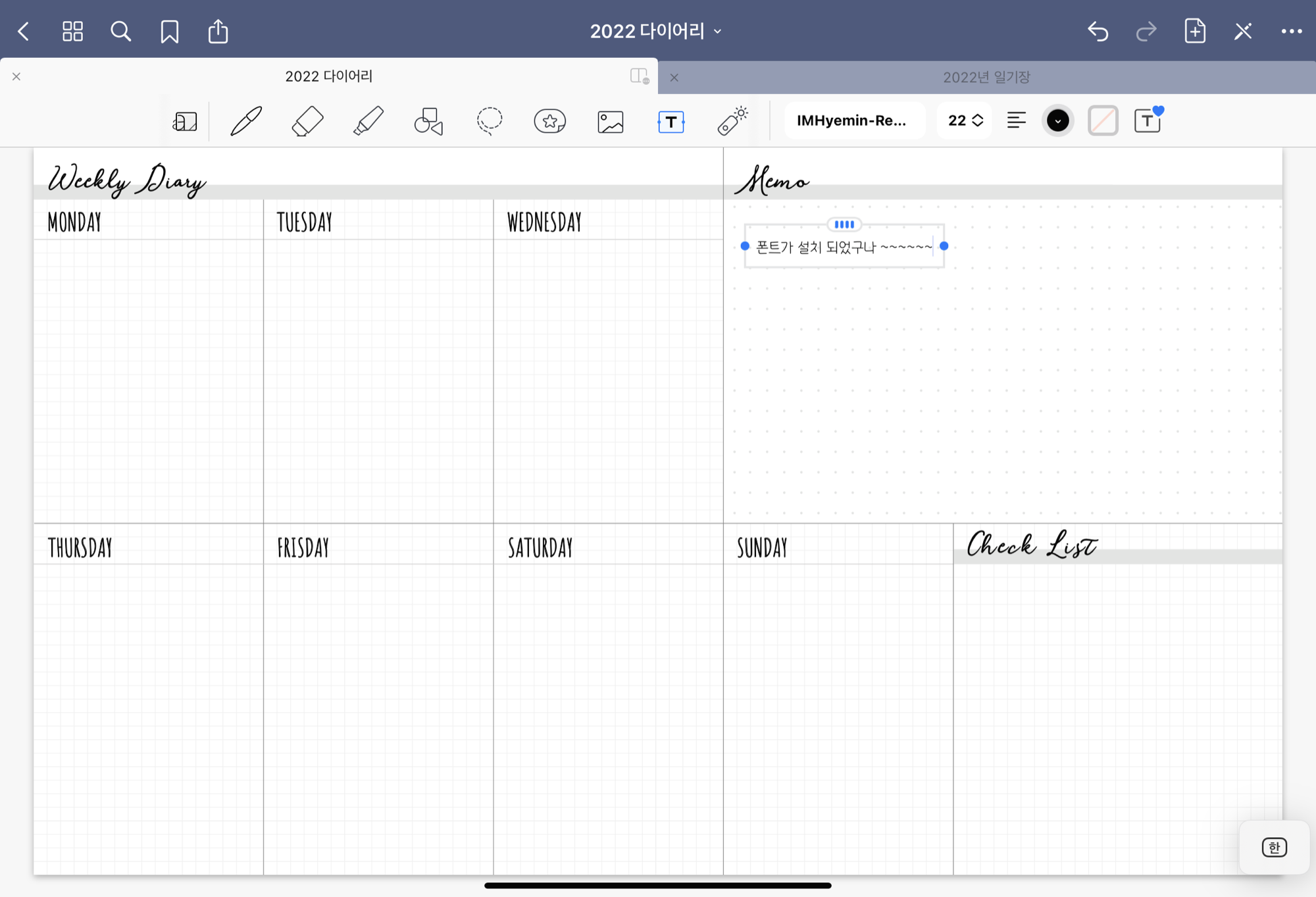Open the more options ellipsis menu
The height and width of the screenshot is (897, 1316).
(x=1291, y=31)
